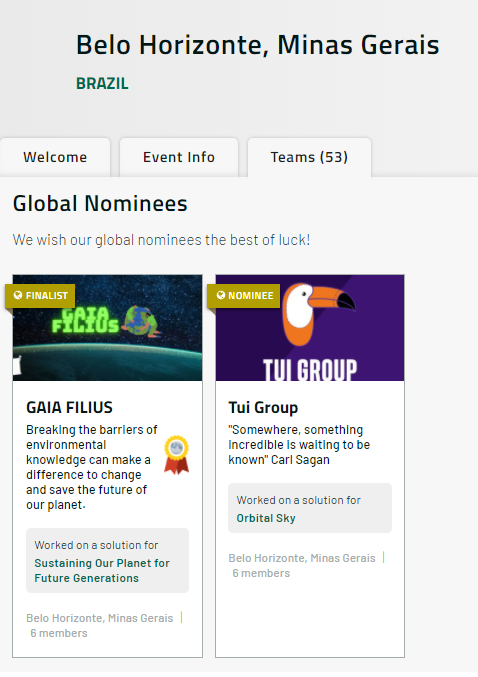Click the Global Nominees heading
The image size is (478, 677).
(100, 203)
